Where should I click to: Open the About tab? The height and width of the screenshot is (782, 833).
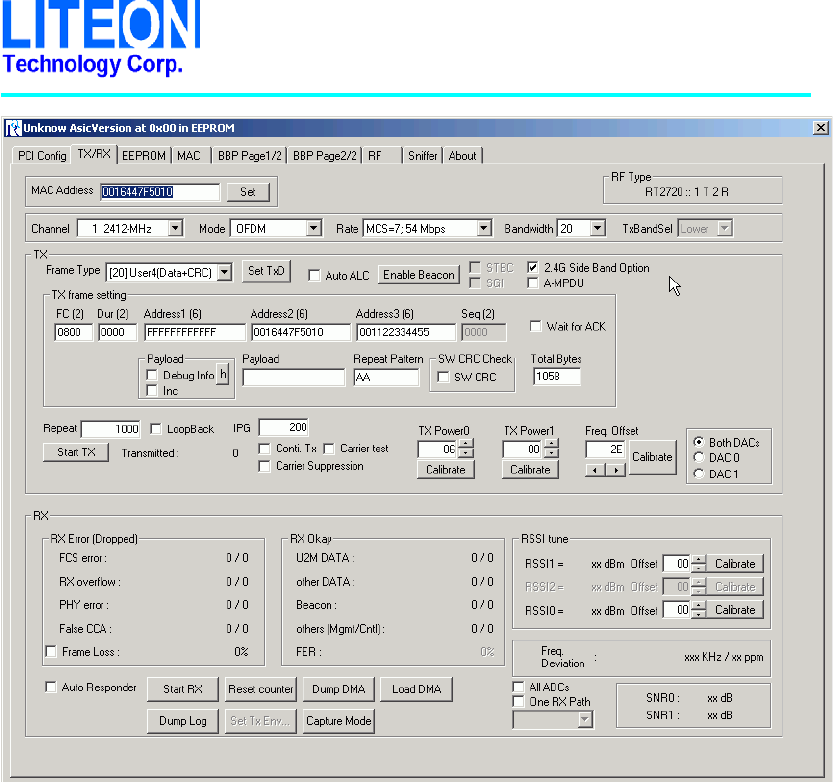coord(462,156)
